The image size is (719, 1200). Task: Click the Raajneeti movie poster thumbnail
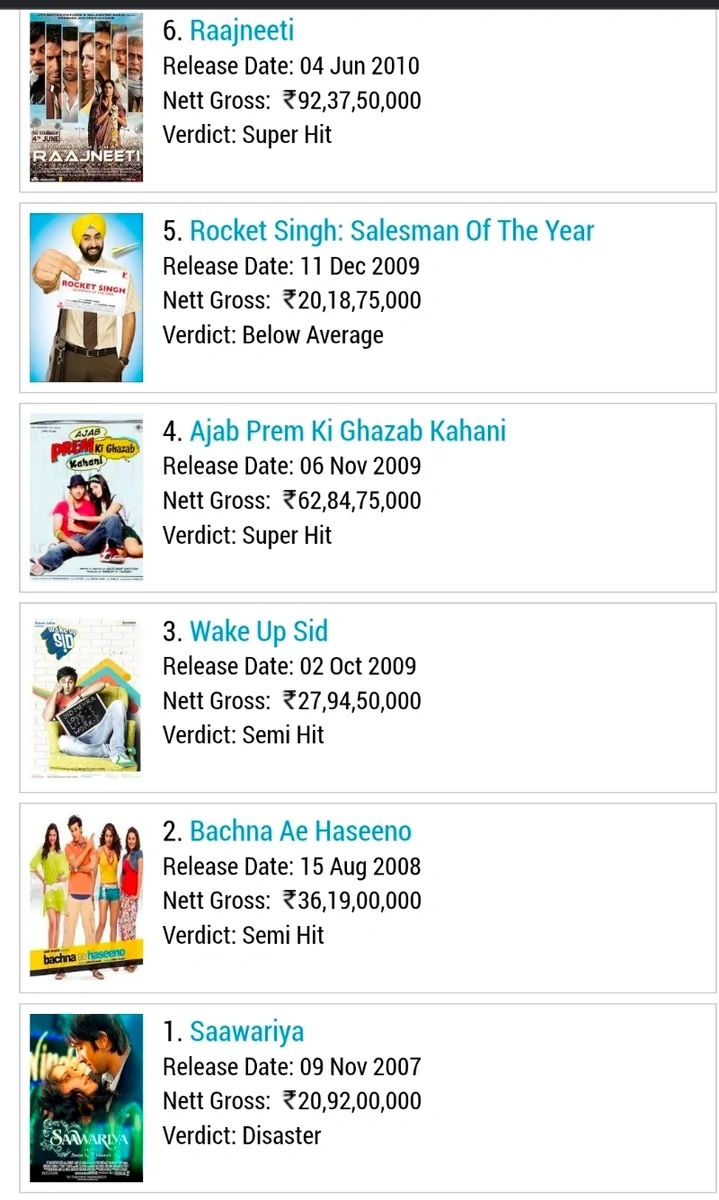point(86,97)
